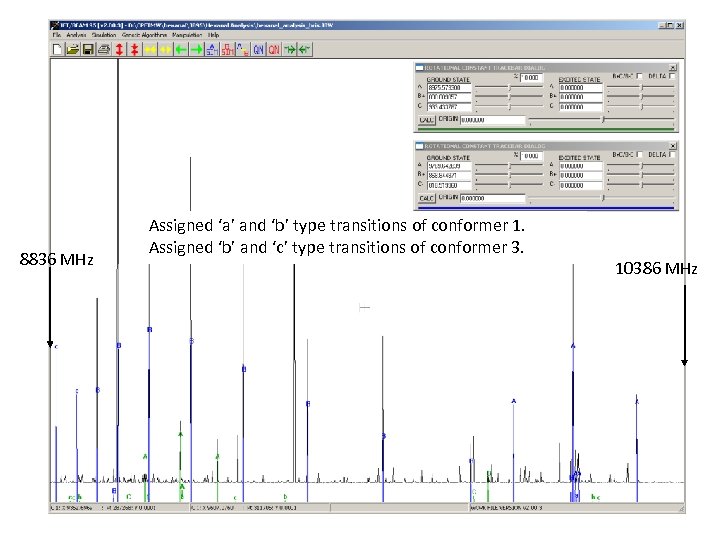Open the File menu
The image size is (720, 540).
56,35
